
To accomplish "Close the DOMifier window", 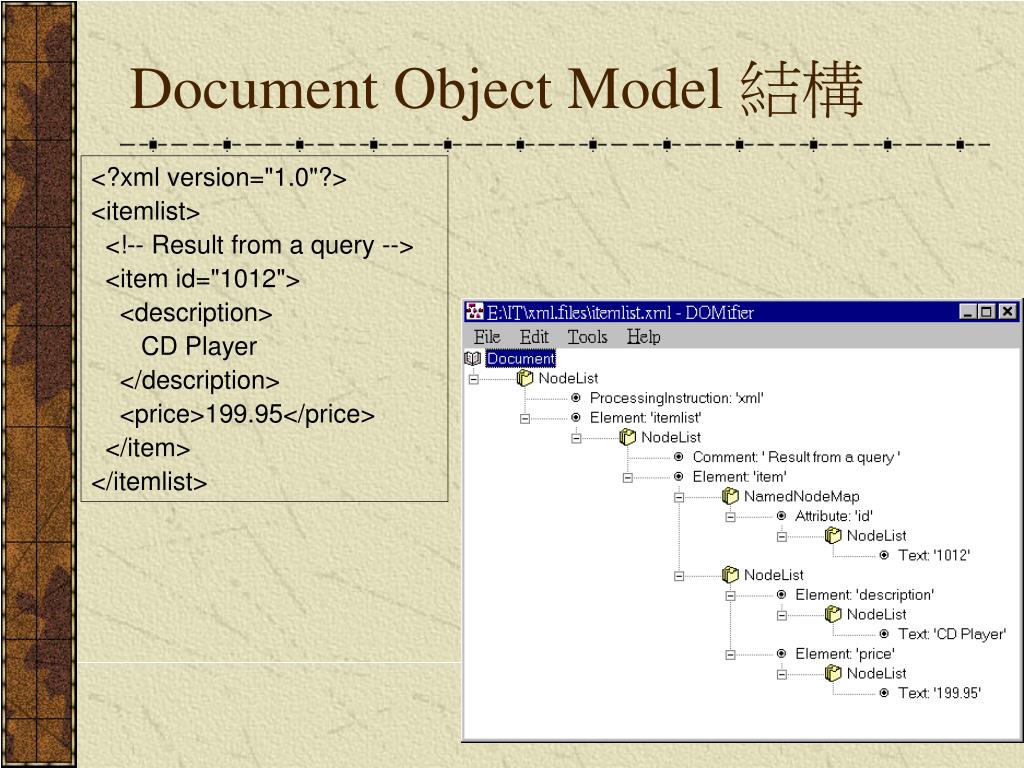I will [1008, 312].
